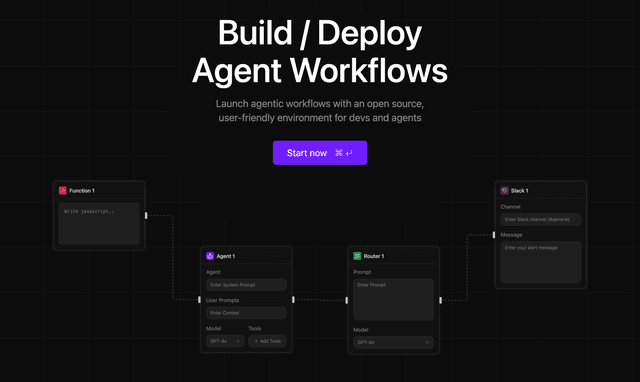The image size is (640, 382).
Task: Click the green Router 1 node icon
Action: click(357, 256)
